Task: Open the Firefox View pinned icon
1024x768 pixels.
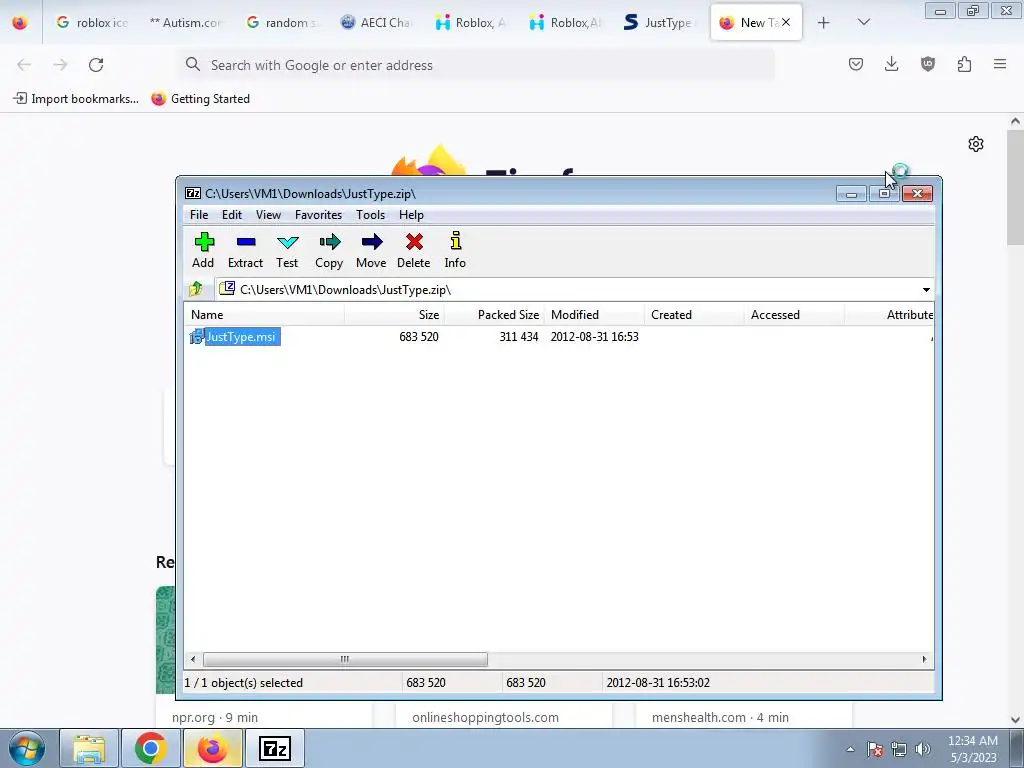Action: 20,23
